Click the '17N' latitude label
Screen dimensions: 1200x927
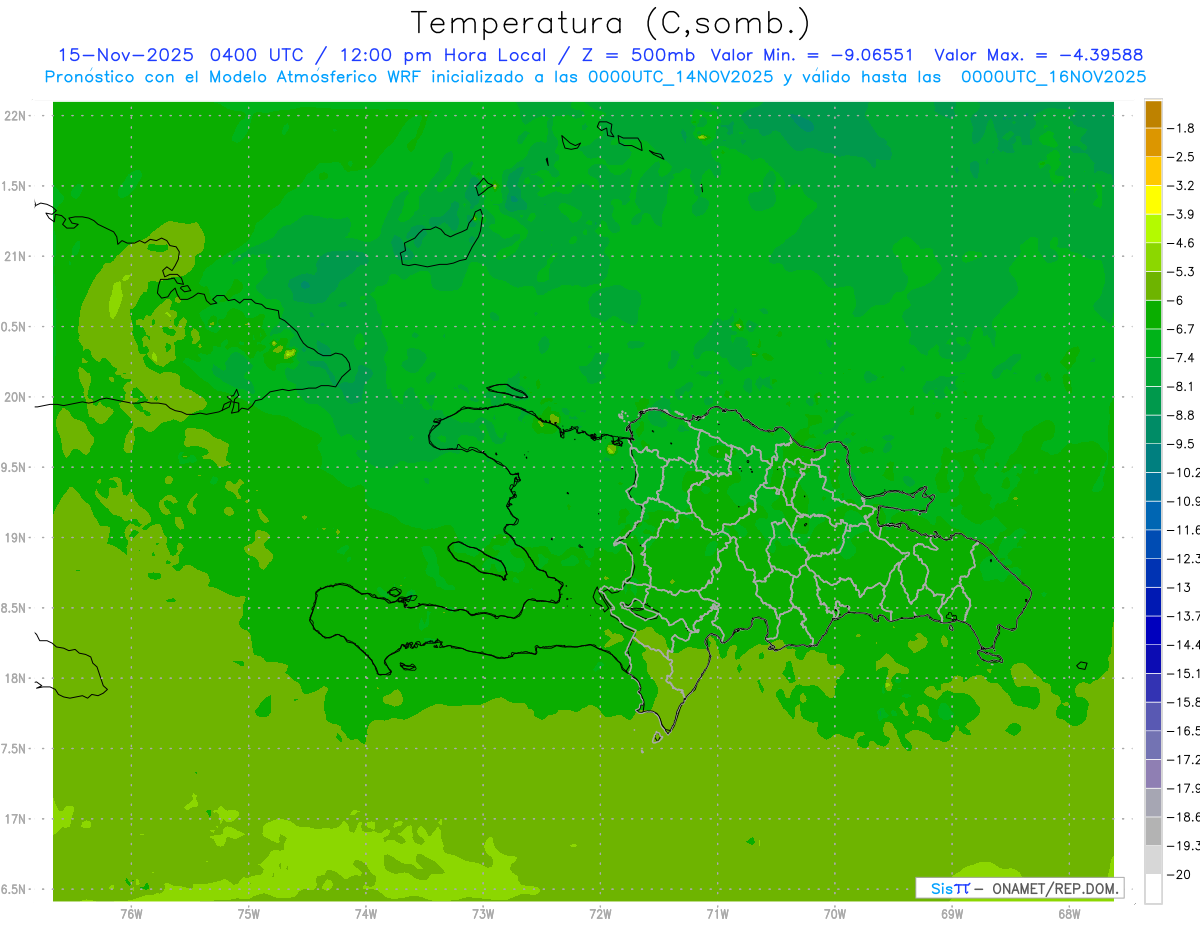click(15, 819)
